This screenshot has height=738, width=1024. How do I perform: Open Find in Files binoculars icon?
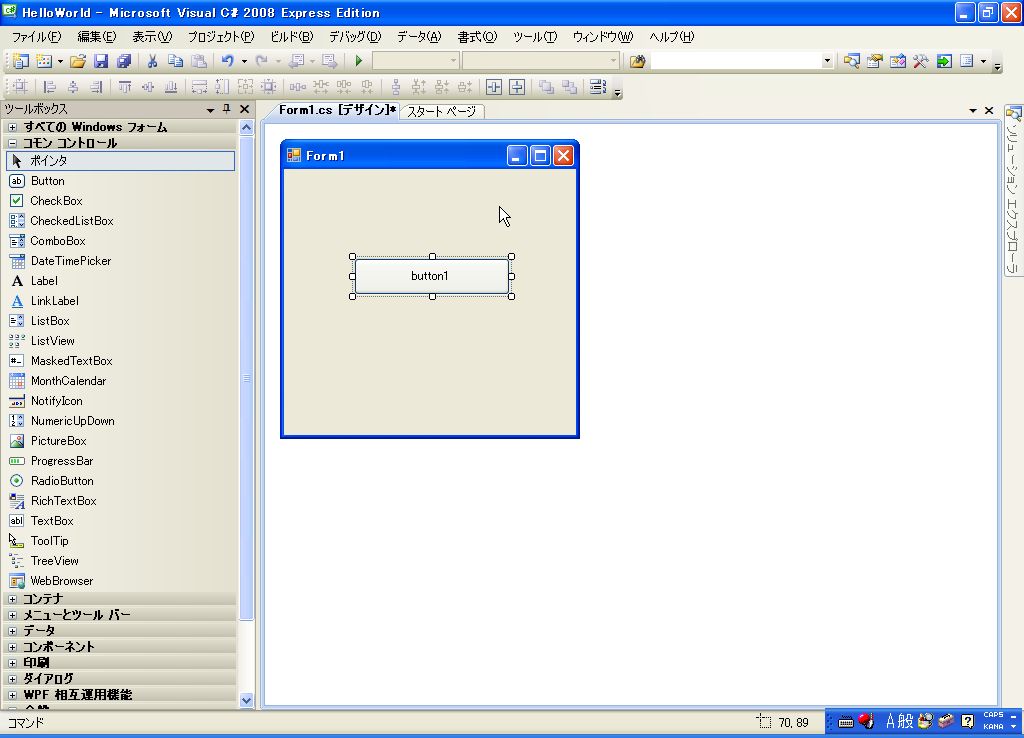pyautogui.click(x=637, y=61)
